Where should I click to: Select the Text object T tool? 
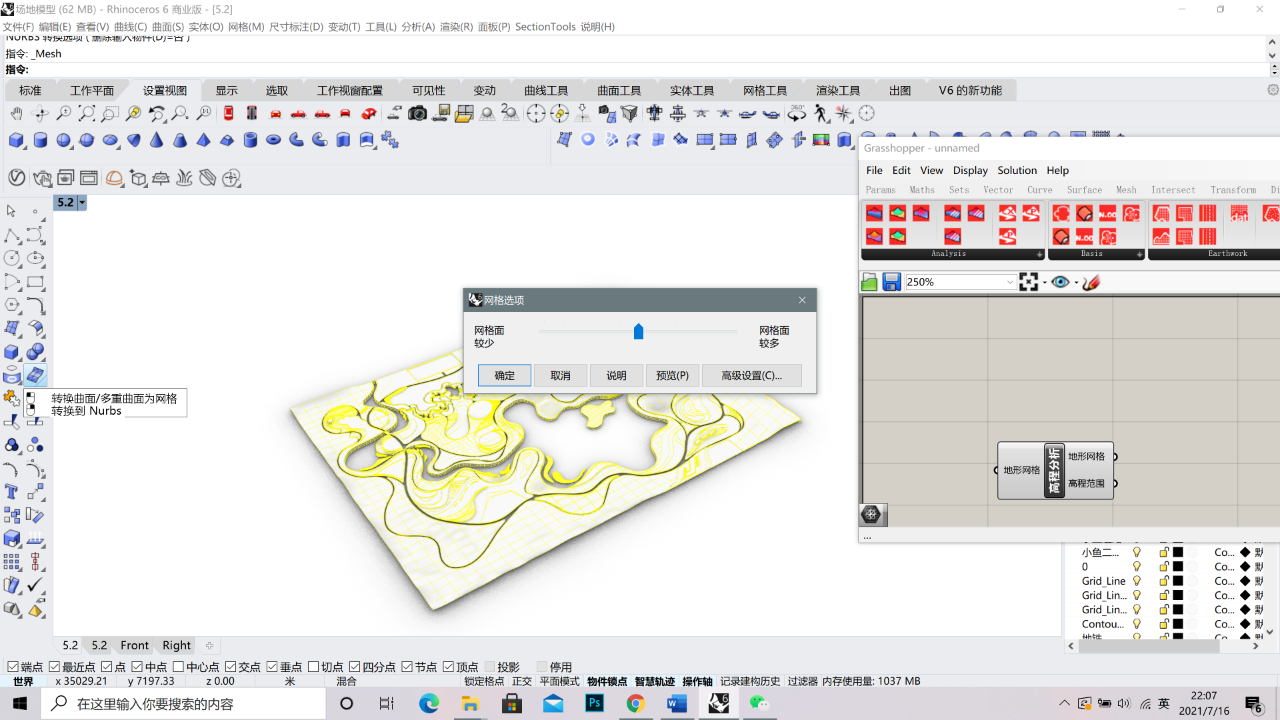tap(12, 491)
